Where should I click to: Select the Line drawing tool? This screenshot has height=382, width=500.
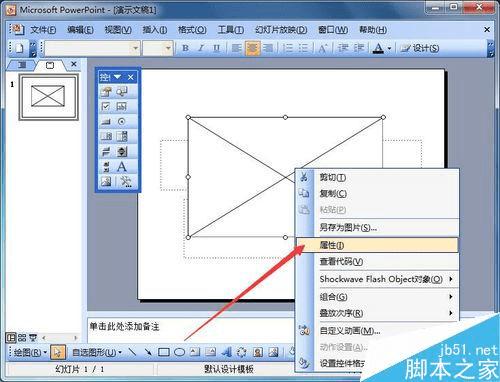pyautogui.click(x=133, y=352)
